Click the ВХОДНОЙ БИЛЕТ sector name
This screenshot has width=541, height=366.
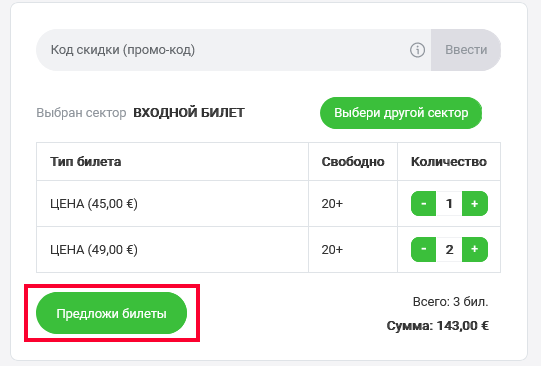(x=189, y=113)
